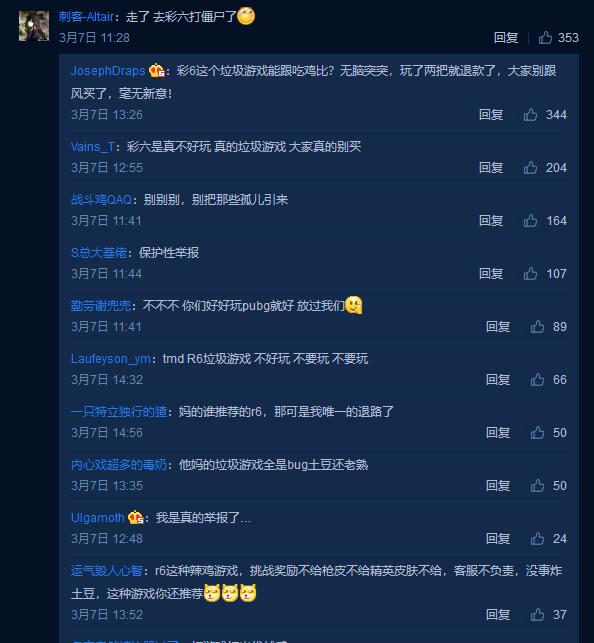Click the crown badge beside Ulgamoth

pos(136,518)
